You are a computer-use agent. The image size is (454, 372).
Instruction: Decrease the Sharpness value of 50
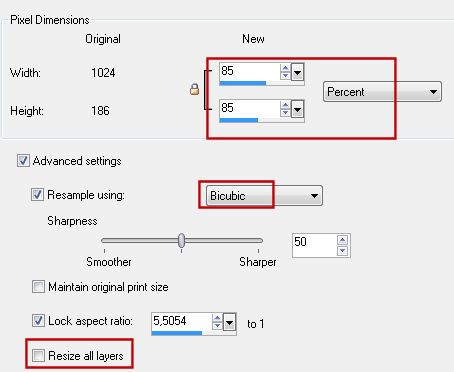coord(342,250)
